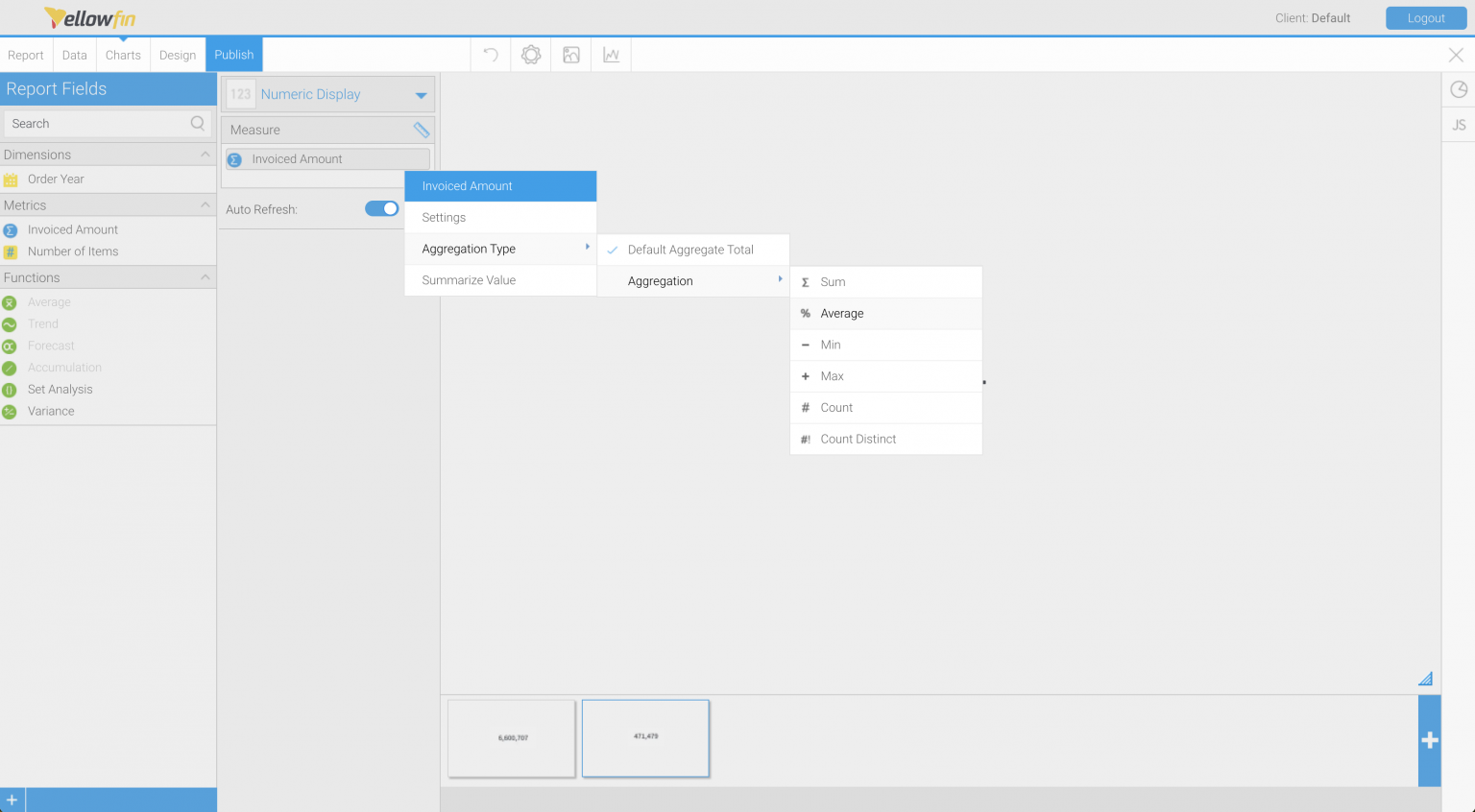Open the pie chart panel on the right
Screen dimensions: 1475x812
[1458, 88]
